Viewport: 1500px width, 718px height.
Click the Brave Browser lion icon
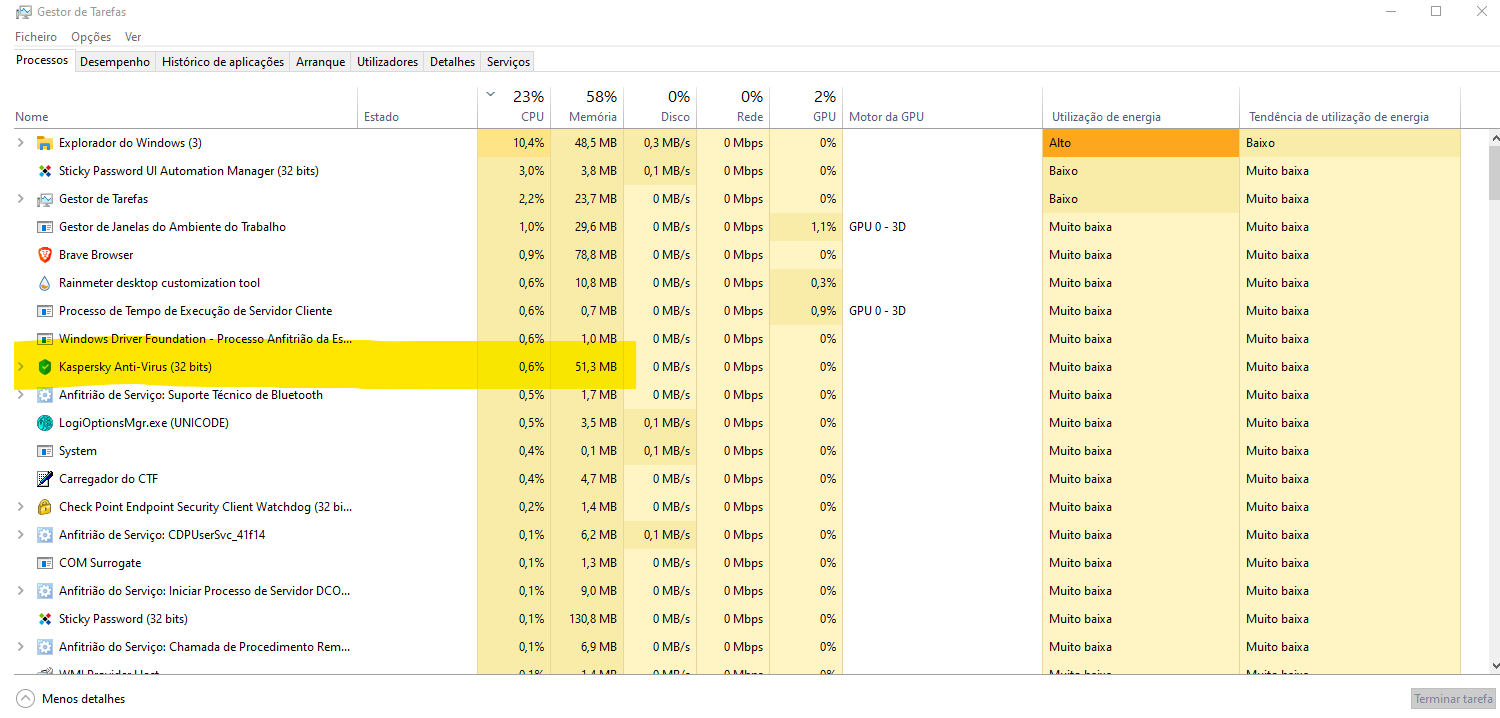[44, 255]
